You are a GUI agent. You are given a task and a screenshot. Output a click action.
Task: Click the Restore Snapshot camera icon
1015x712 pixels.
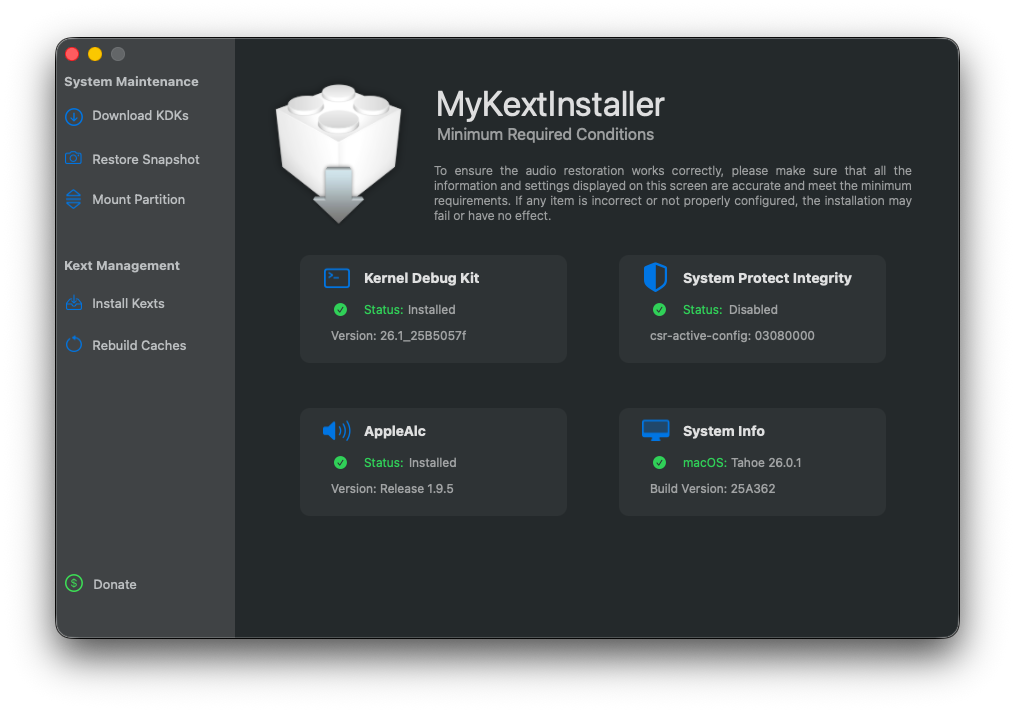tap(74, 159)
